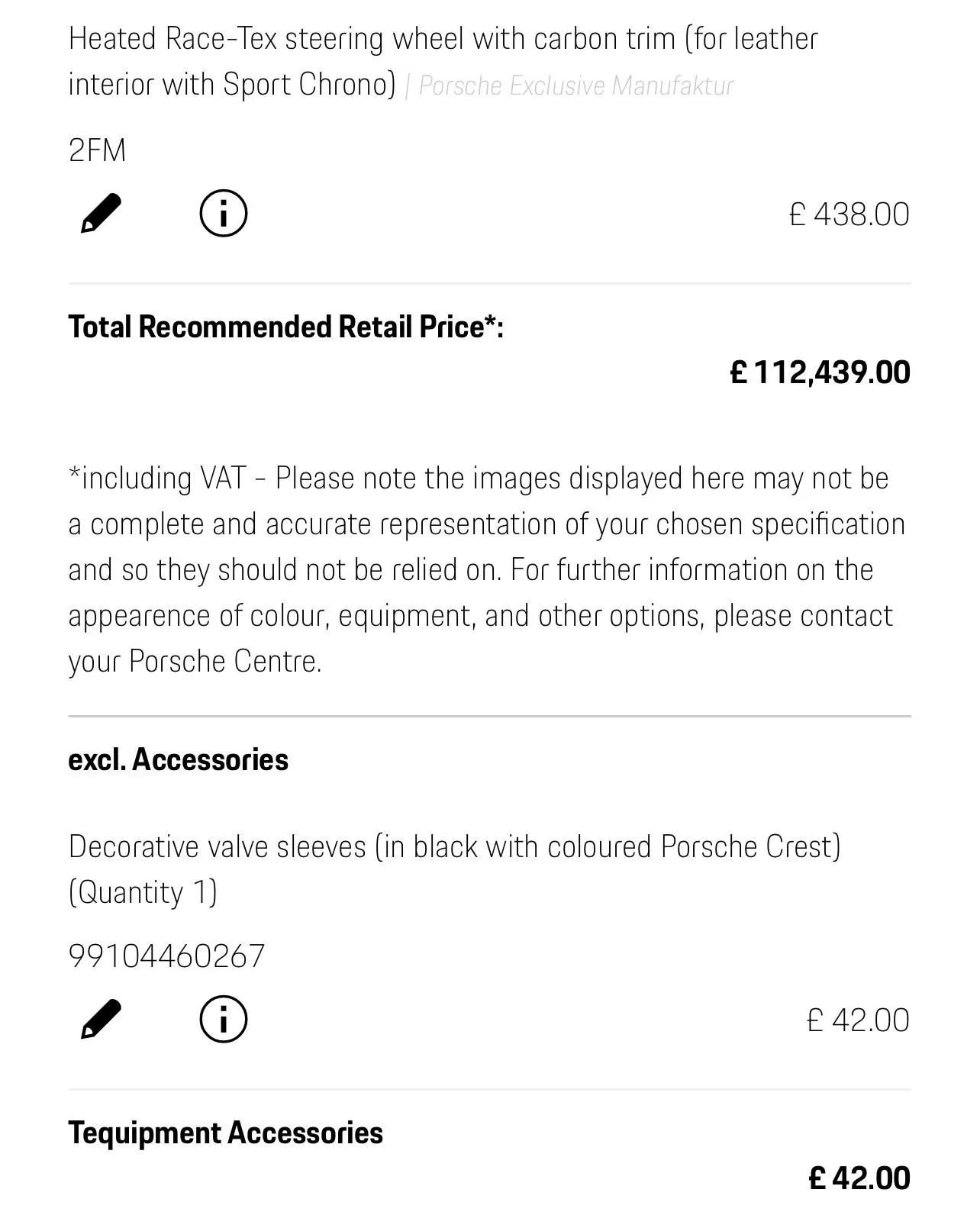Click the VAT disclaimer paragraph
The height and width of the screenshot is (1228, 980).
click(x=488, y=569)
